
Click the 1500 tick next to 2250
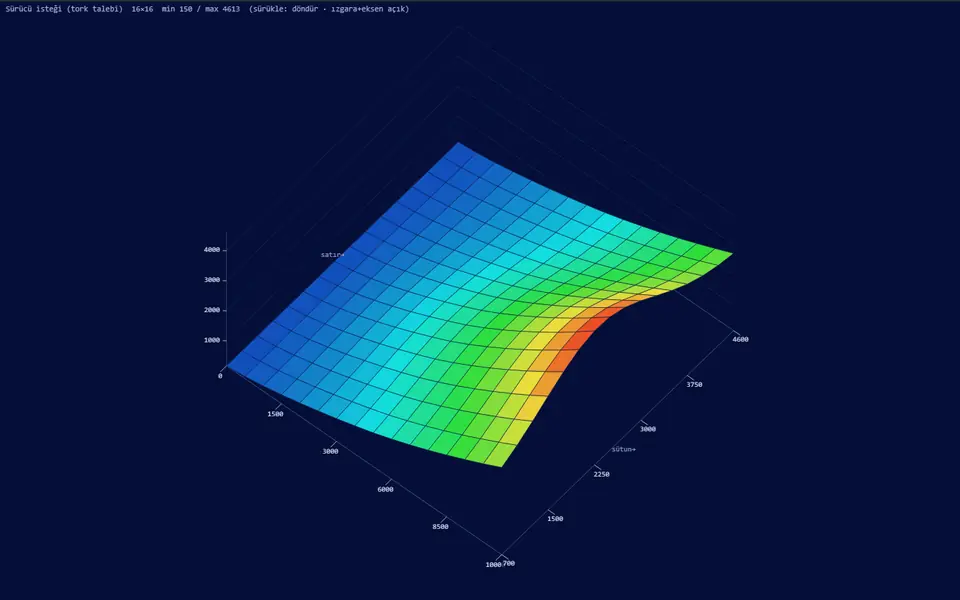(x=555, y=519)
